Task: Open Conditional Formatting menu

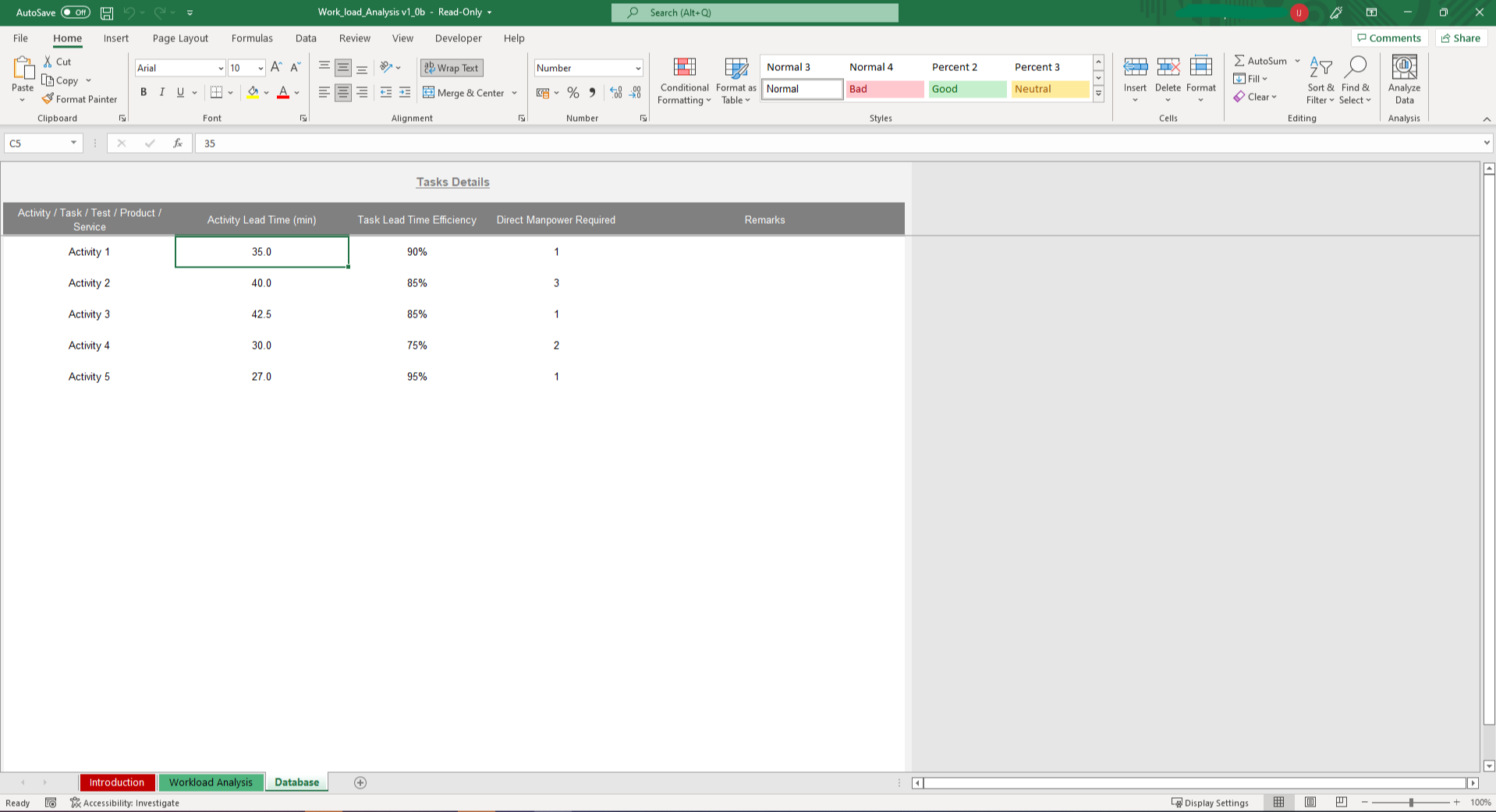Action: click(x=684, y=80)
